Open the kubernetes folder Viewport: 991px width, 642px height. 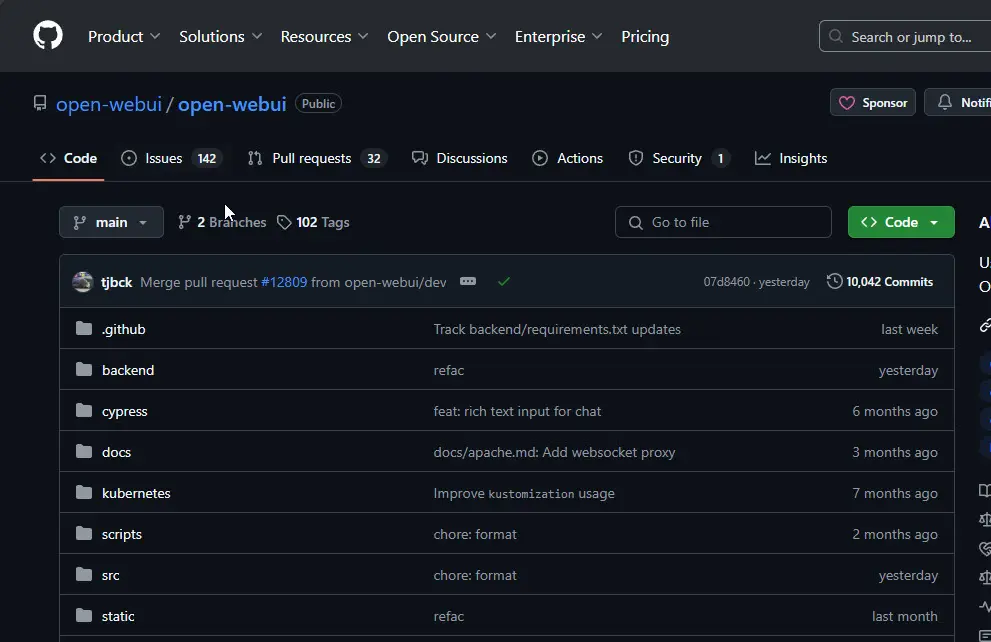click(x=136, y=493)
